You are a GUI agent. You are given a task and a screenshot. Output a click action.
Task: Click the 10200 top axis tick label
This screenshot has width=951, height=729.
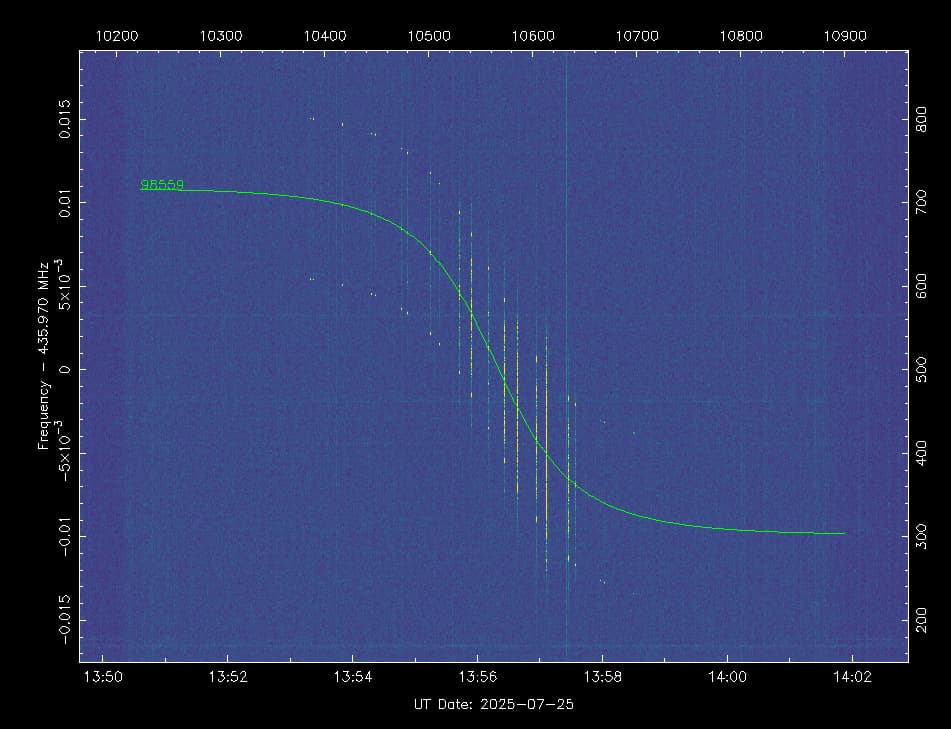click(117, 35)
